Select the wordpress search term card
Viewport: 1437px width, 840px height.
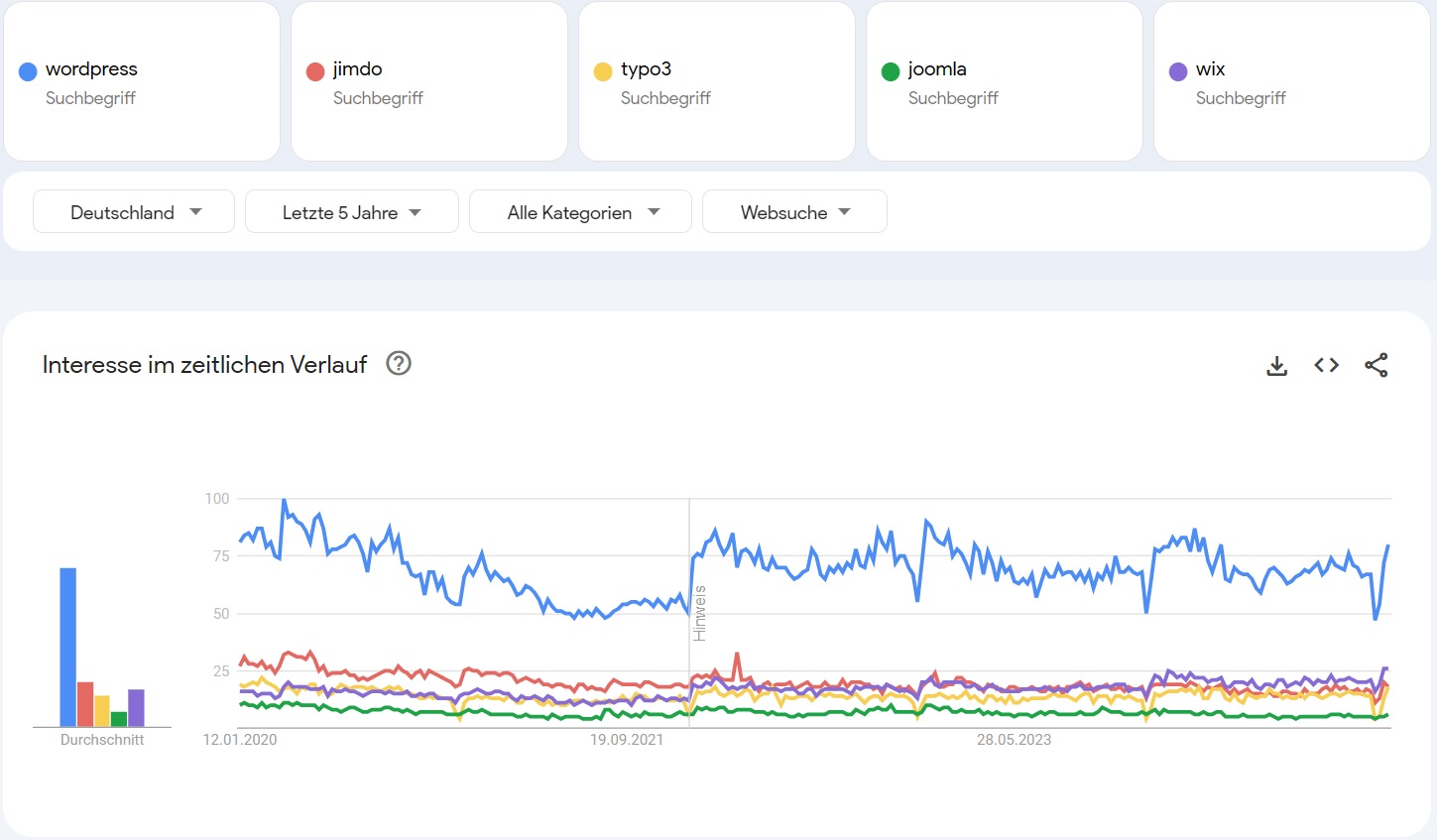(142, 81)
